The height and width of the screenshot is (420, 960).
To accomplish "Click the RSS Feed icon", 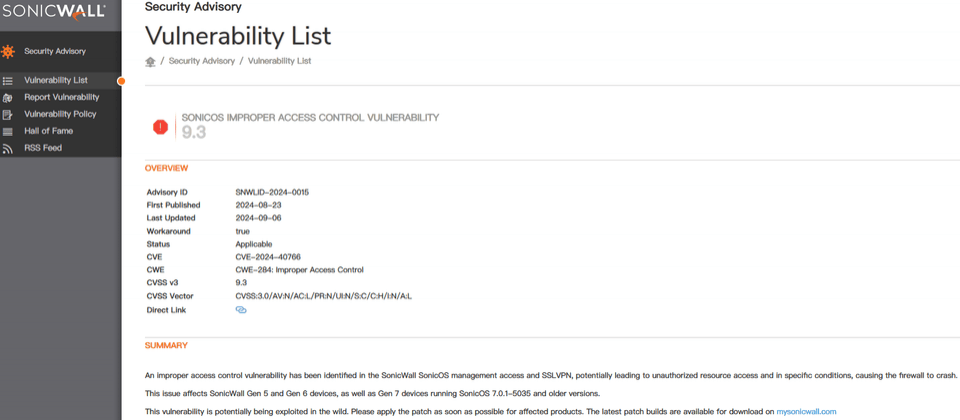I will tap(7, 148).
